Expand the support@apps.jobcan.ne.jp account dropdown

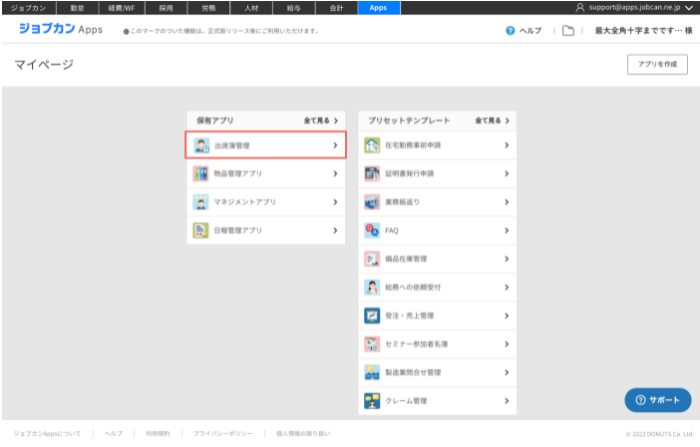click(689, 8)
